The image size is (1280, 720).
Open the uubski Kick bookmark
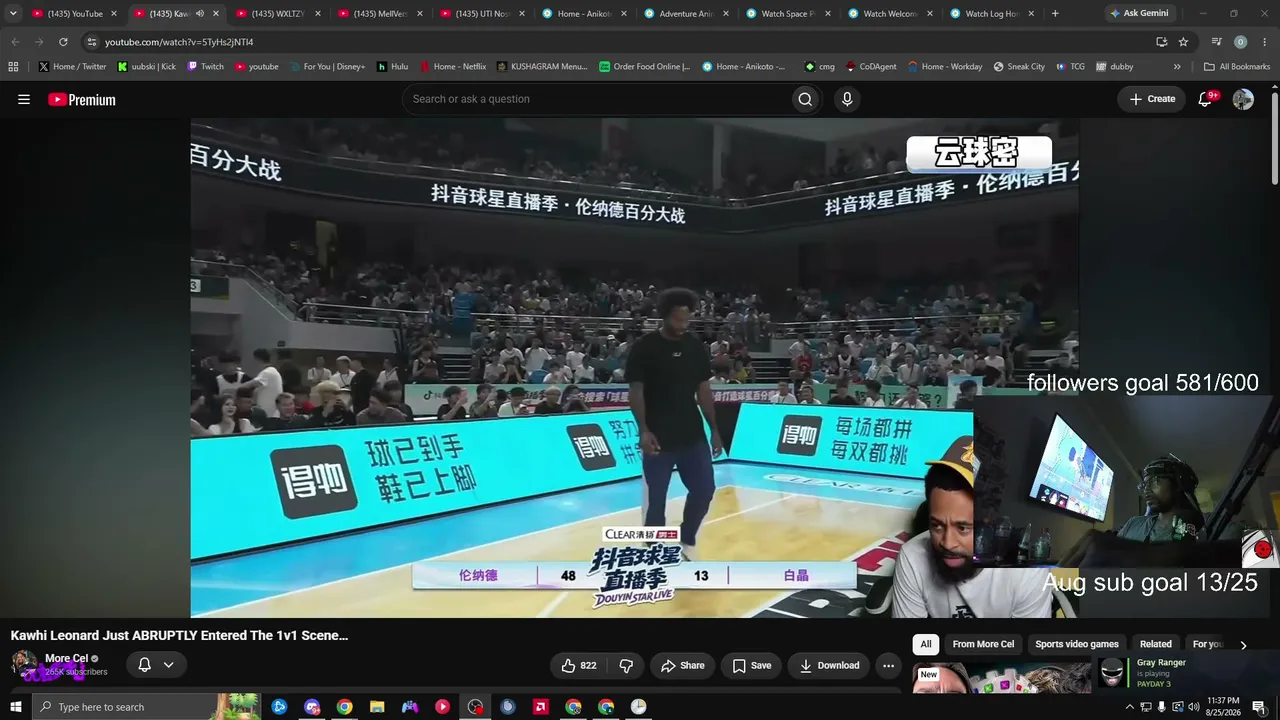pos(146,67)
